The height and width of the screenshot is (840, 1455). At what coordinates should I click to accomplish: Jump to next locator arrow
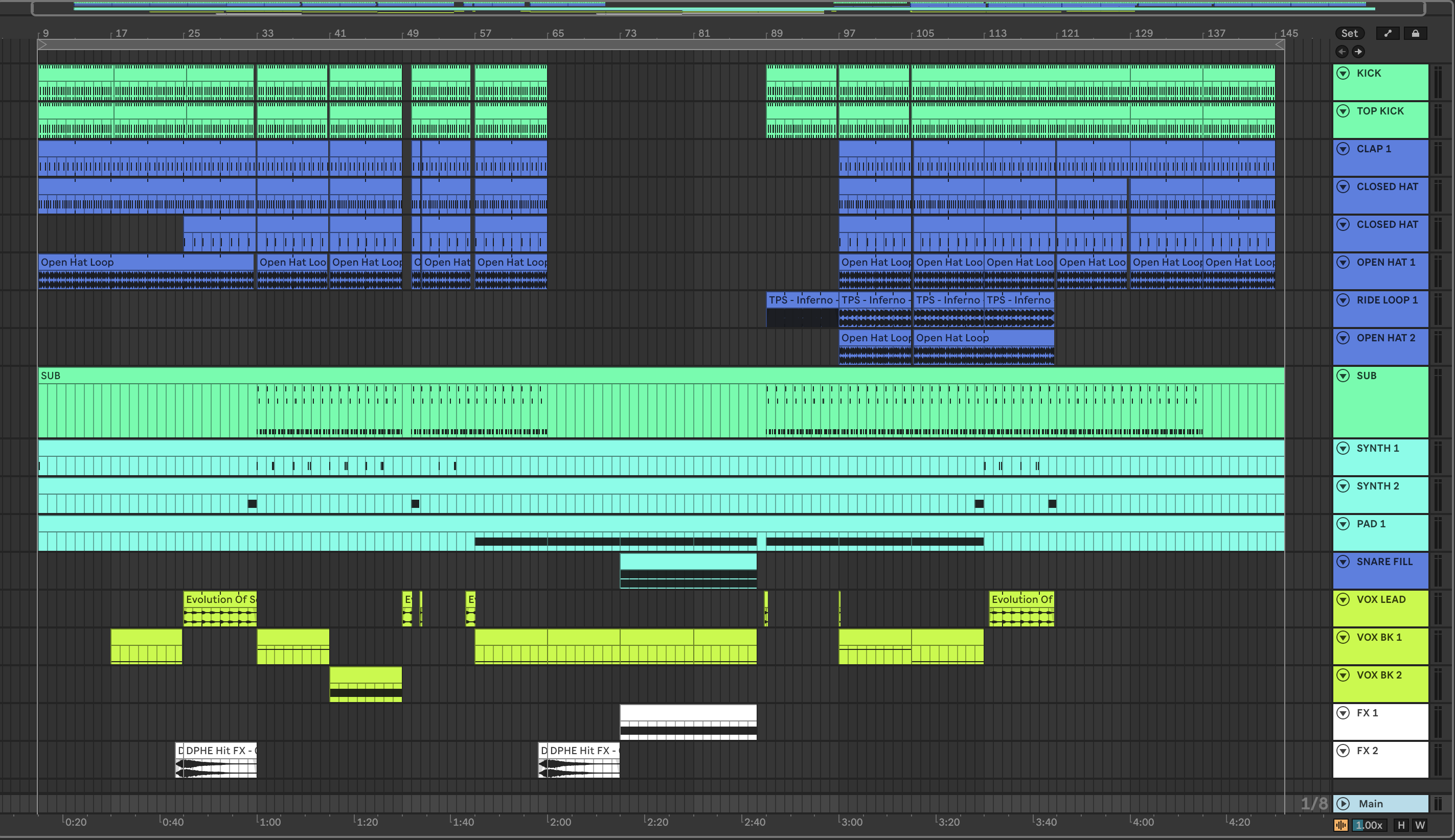pos(1358,52)
